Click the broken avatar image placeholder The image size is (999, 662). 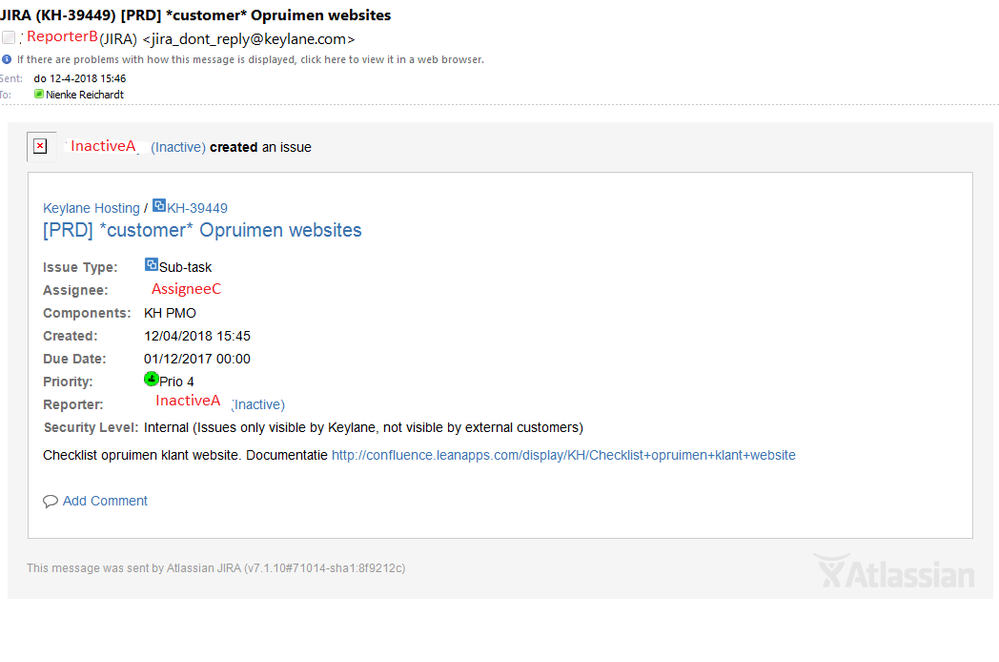[40, 147]
